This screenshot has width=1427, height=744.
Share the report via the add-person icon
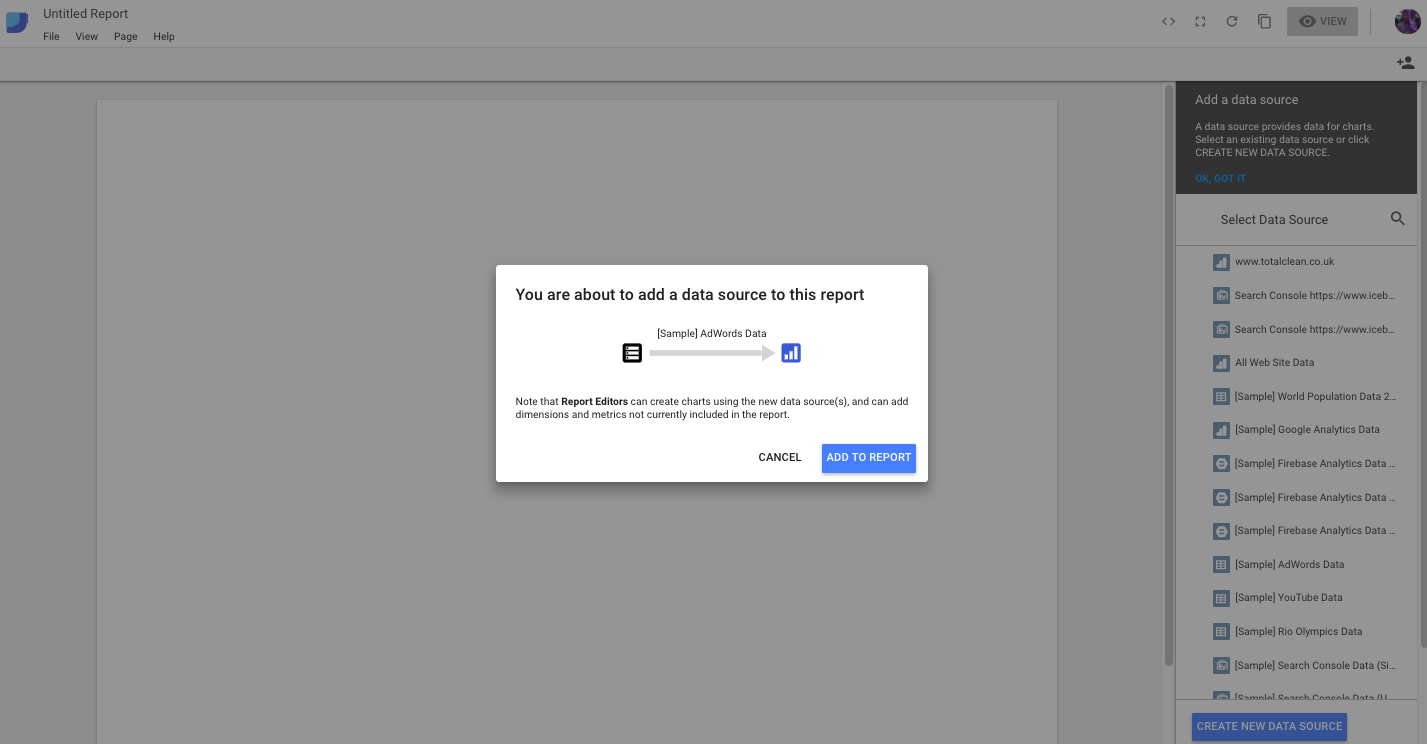coord(1404,62)
